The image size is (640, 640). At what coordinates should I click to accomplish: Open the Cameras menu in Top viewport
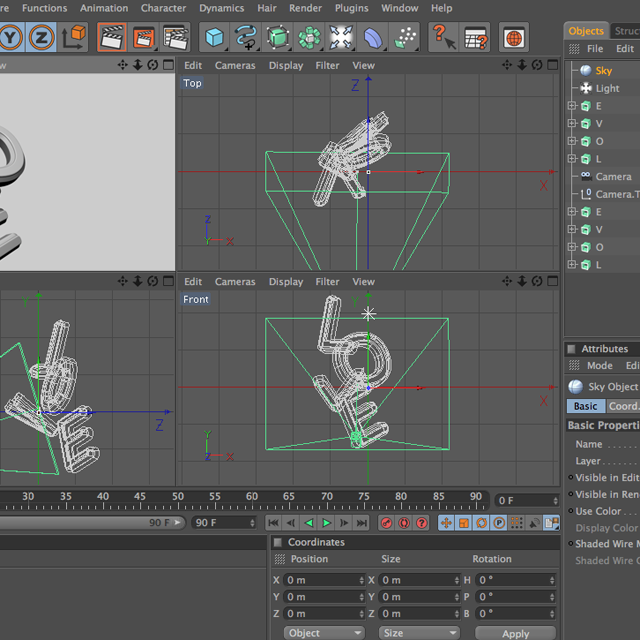(235, 65)
